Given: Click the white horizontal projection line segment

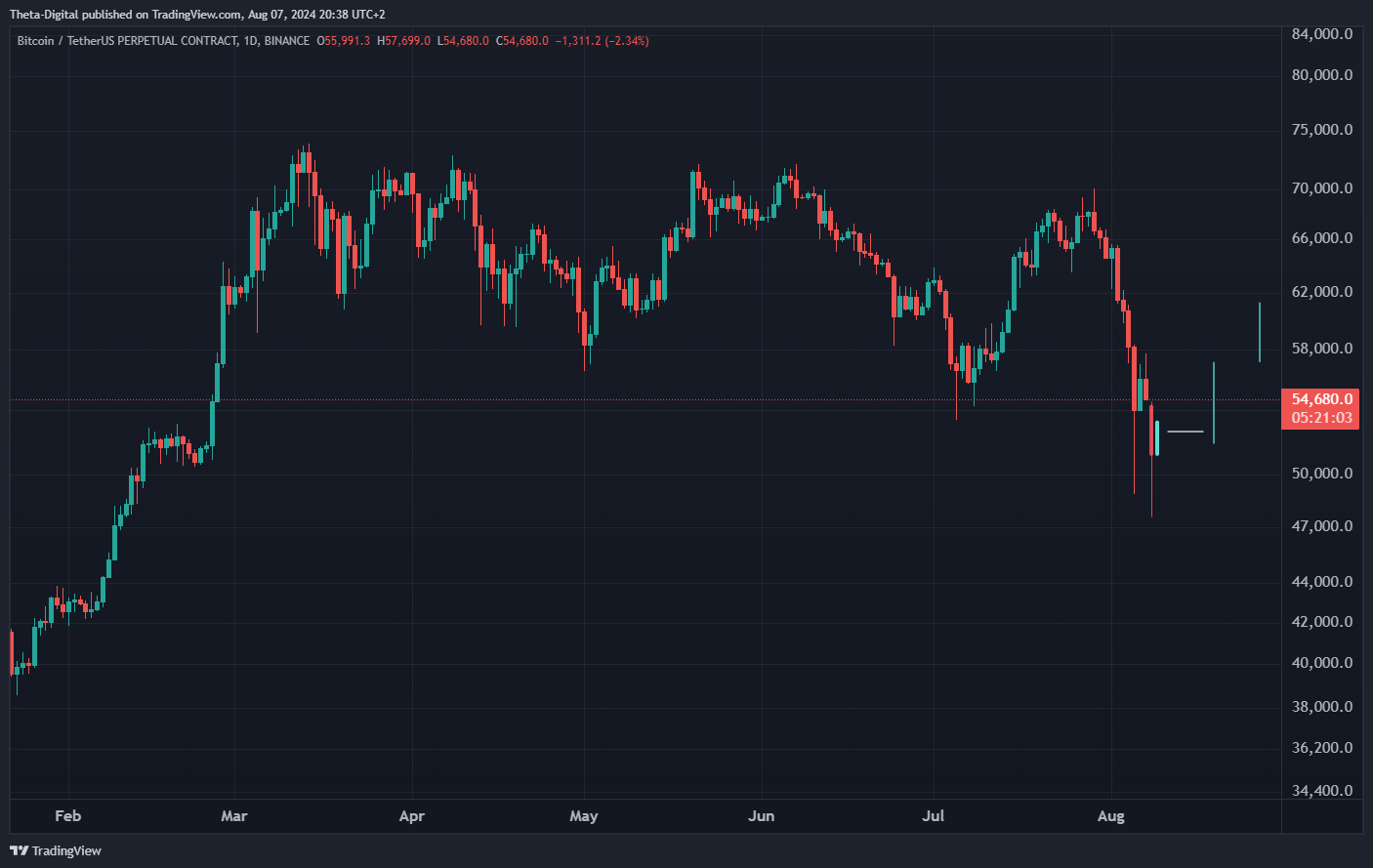Looking at the screenshot, I should pyautogui.click(x=1186, y=431).
